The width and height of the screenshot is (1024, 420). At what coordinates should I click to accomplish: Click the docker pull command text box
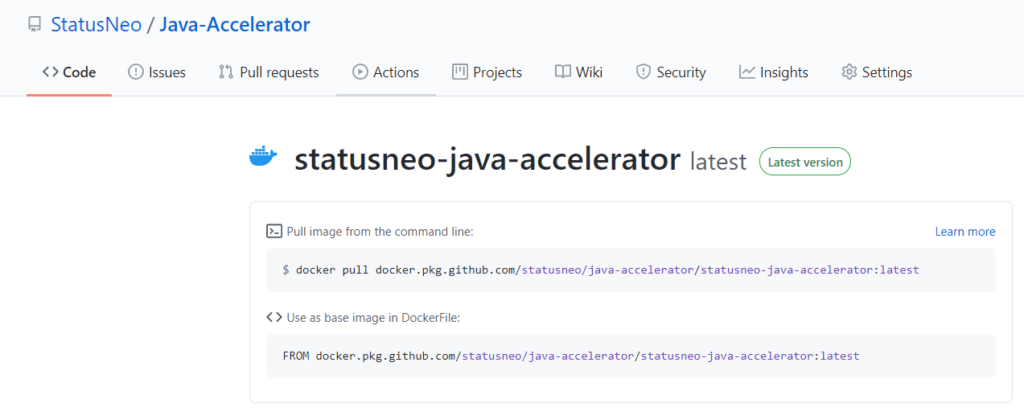pyautogui.click(x=630, y=270)
